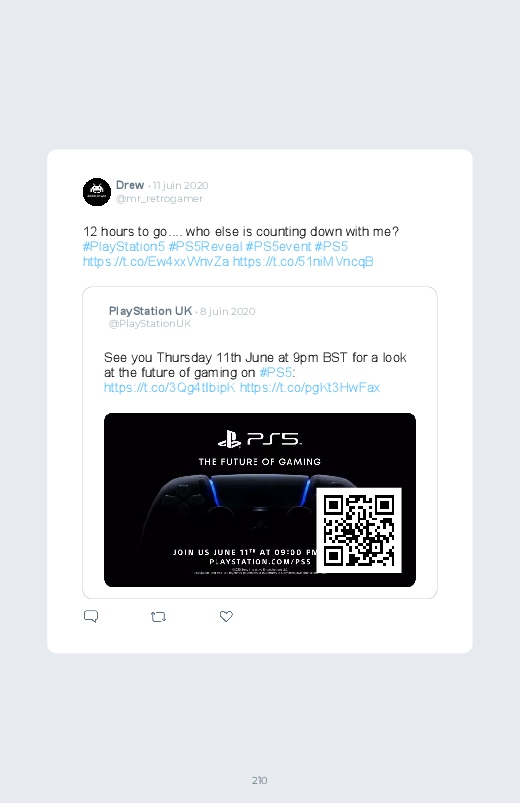This screenshot has width=520, height=803.
Task: Follow the t.co/51niMVncqB link
Action: pyautogui.click(x=303, y=261)
